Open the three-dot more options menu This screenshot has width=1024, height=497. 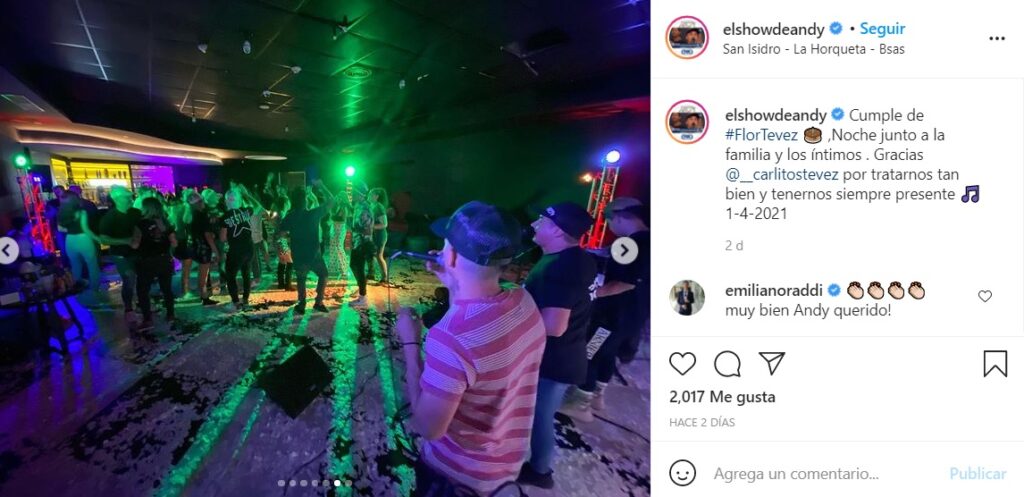click(997, 39)
